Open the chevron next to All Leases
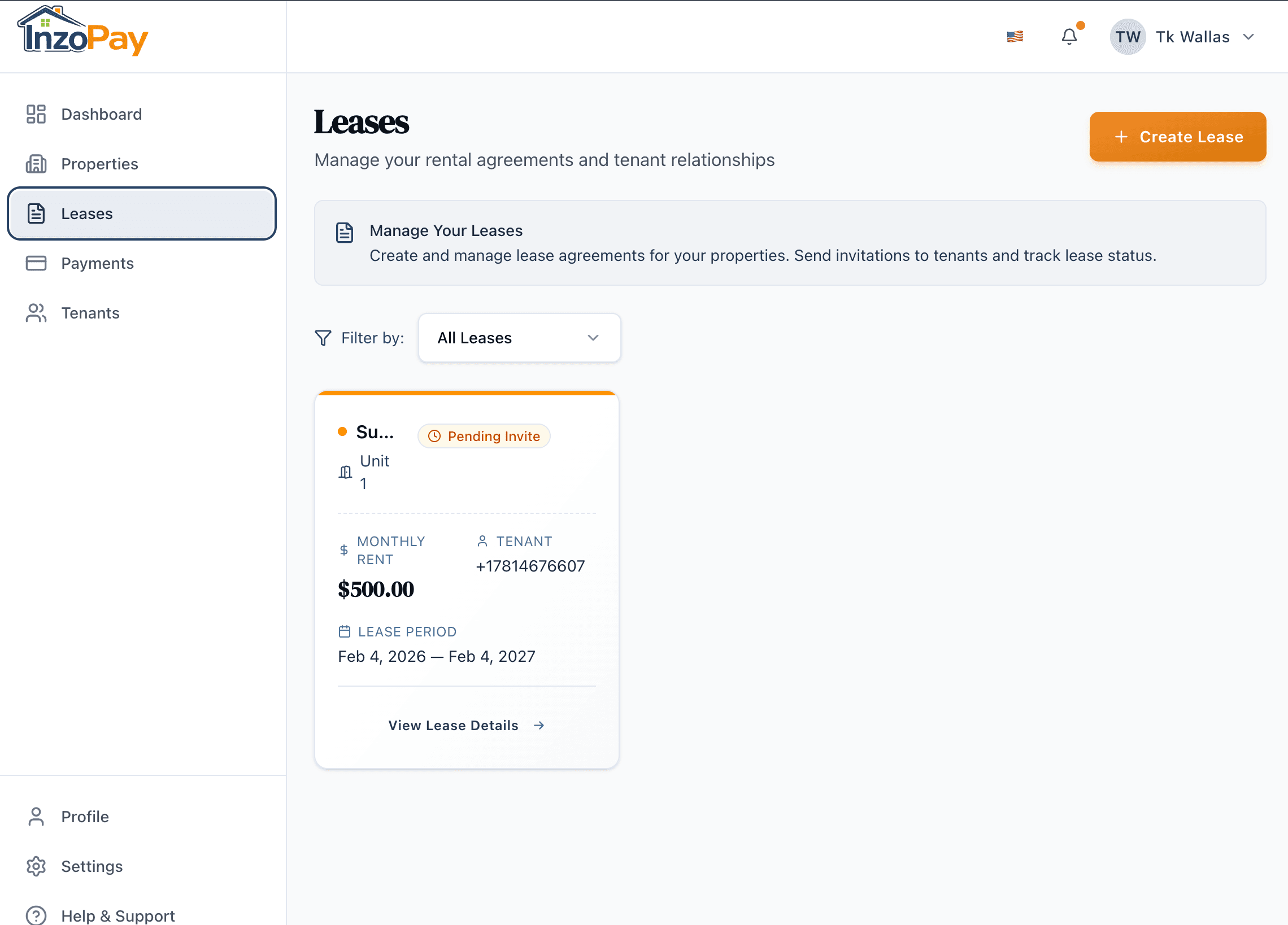Image resolution: width=1288 pixels, height=925 pixels. (x=593, y=337)
